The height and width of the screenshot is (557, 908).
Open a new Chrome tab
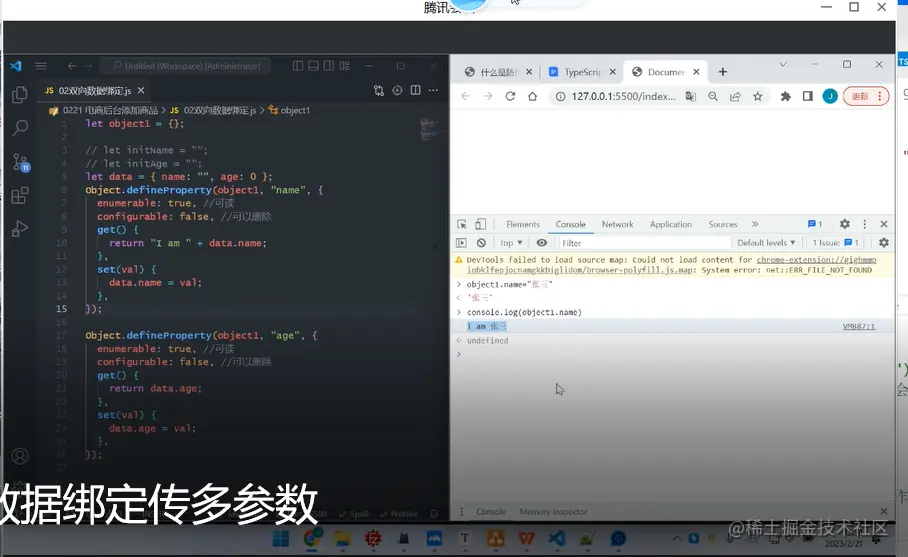pyautogui.click(x=723, y=72)
